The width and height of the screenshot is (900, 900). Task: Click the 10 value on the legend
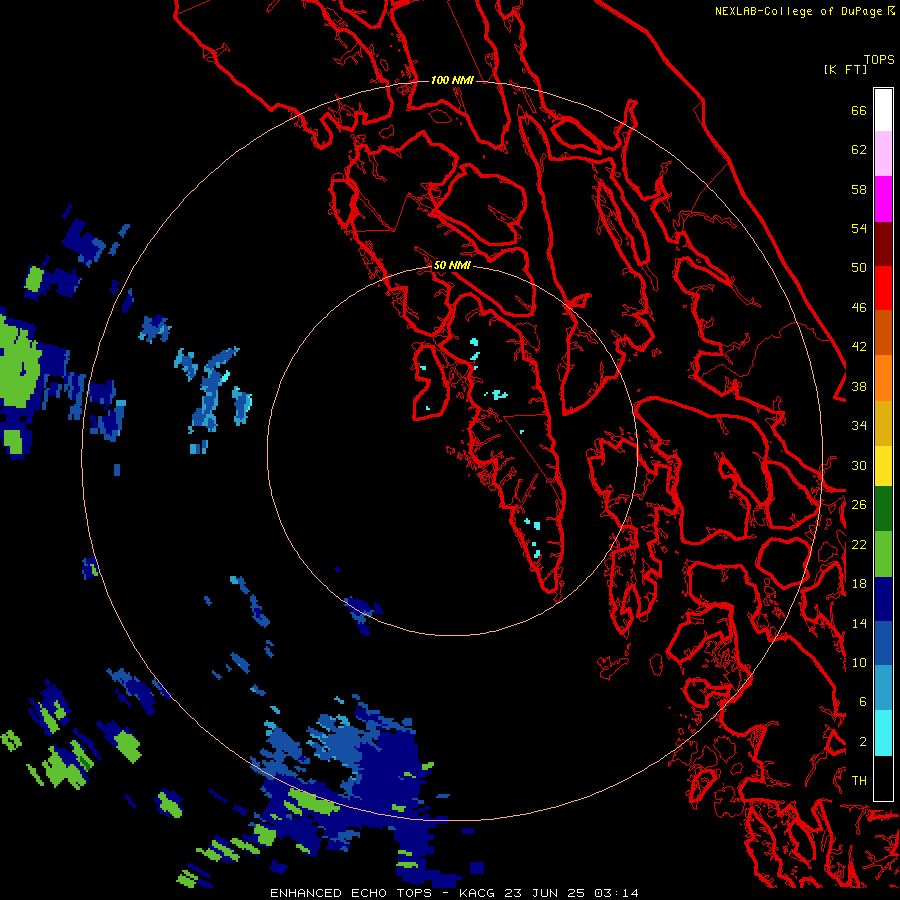click(x=859, y=662)
